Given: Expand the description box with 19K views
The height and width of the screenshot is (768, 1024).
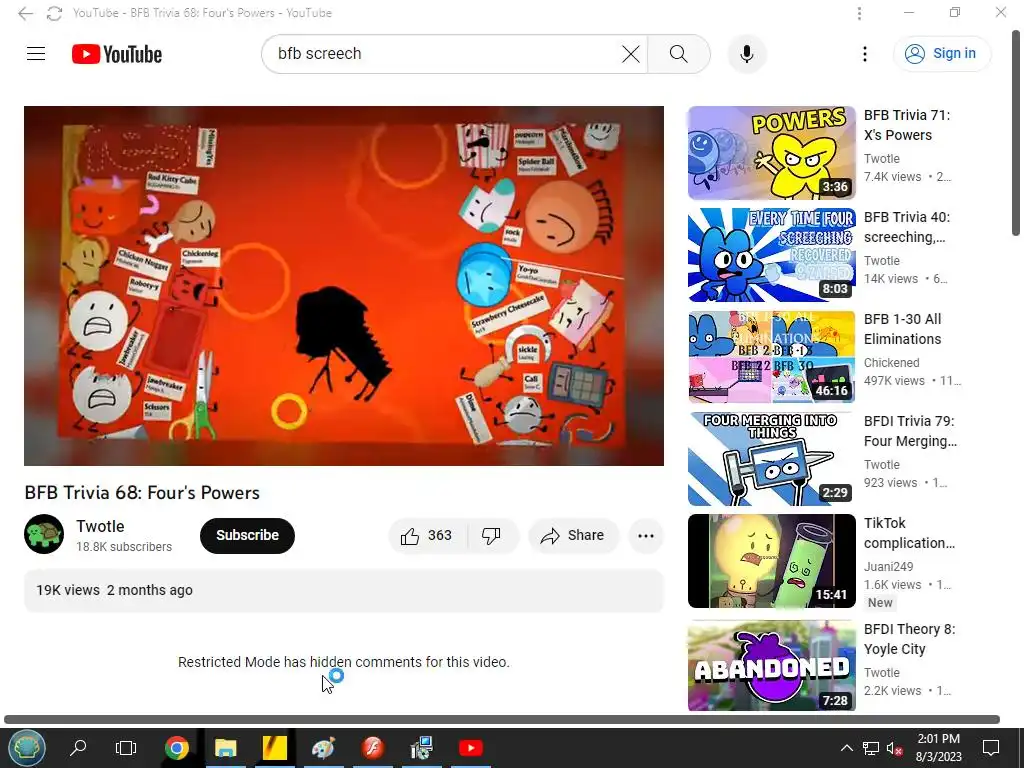Looking at the screenshot, I should coord(344,590).
